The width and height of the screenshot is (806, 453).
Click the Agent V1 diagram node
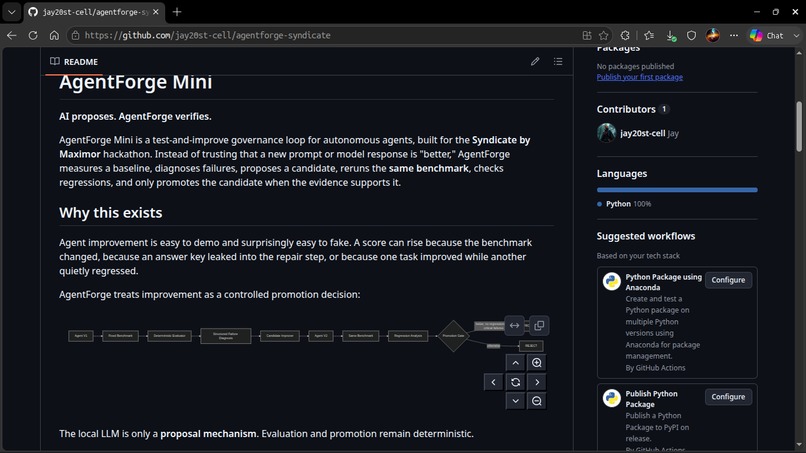(81, 336)
